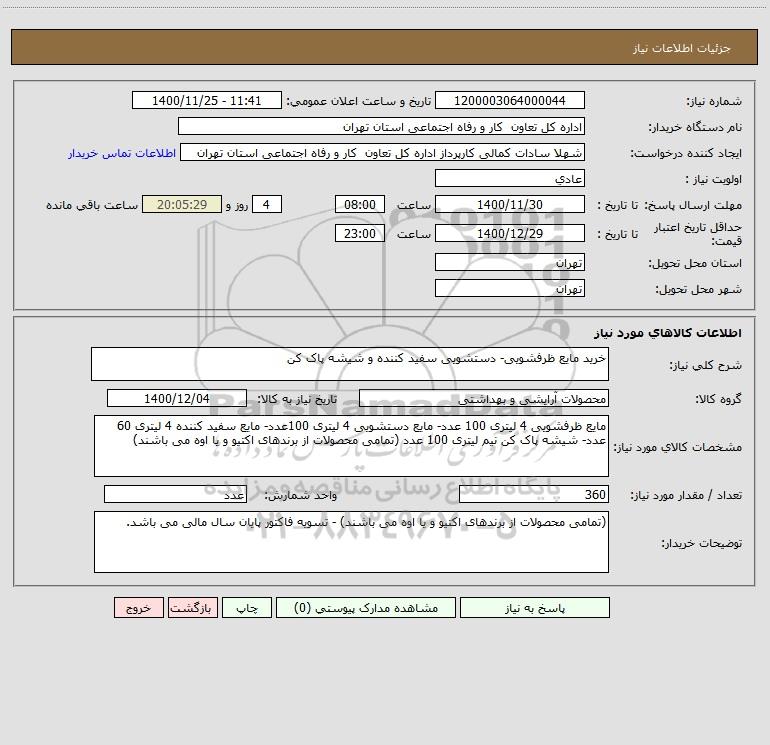Click اطلاعات کالاهای مورد نیاز section heading
Viewport: 770px width, 745px height.
point(668,333)
